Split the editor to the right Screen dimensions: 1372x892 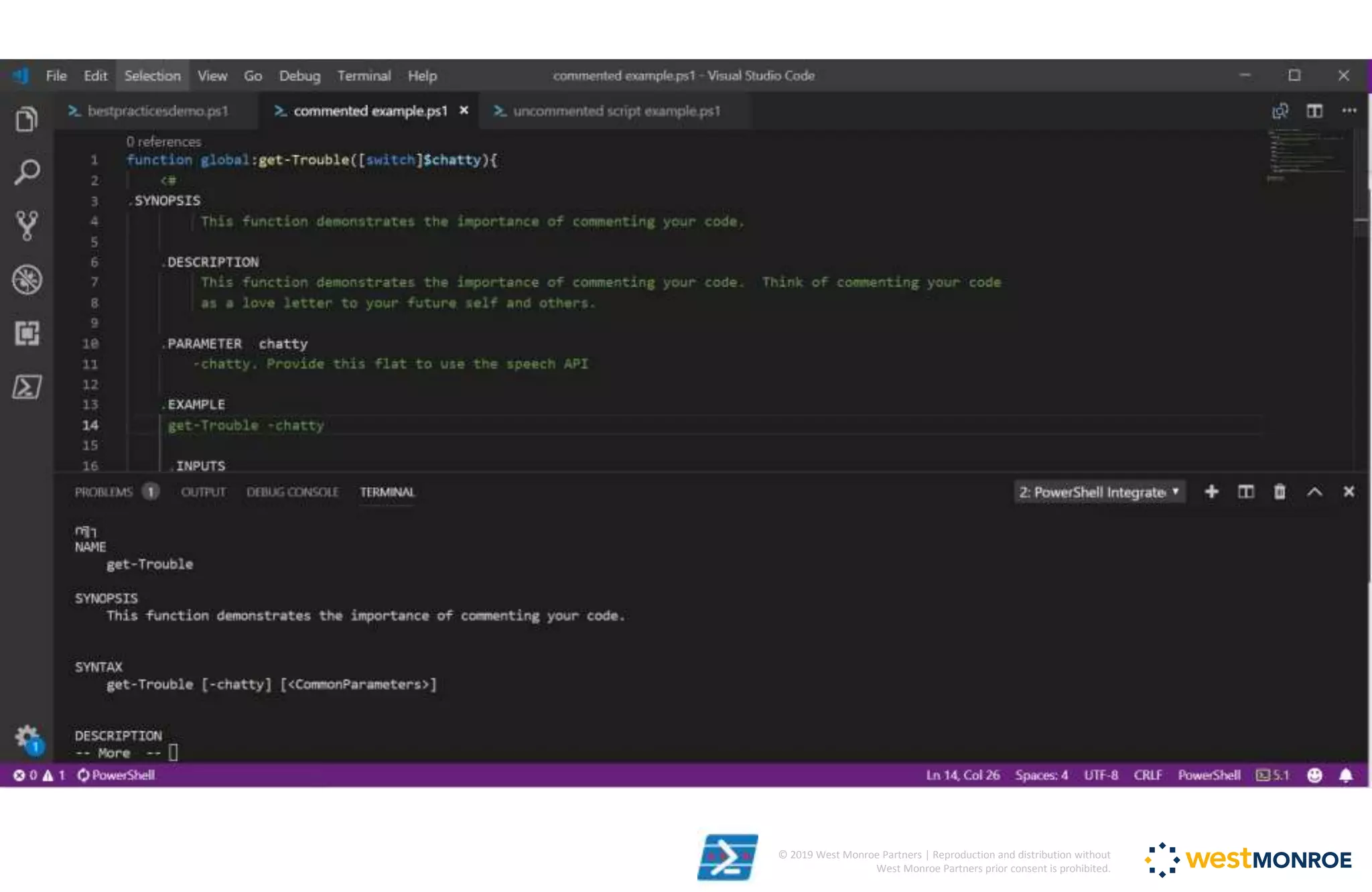click(x=1314, y=111)
